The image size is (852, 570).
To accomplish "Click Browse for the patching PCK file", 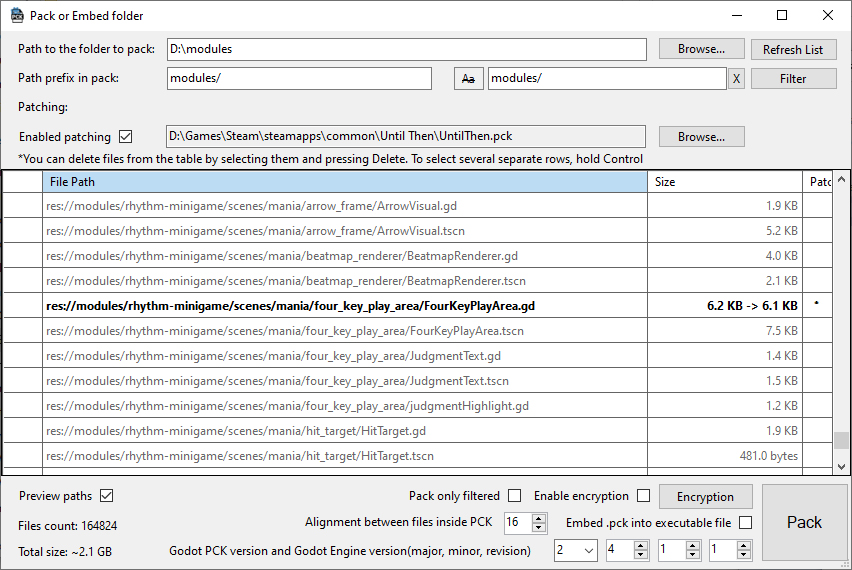I will coord(701,137).
